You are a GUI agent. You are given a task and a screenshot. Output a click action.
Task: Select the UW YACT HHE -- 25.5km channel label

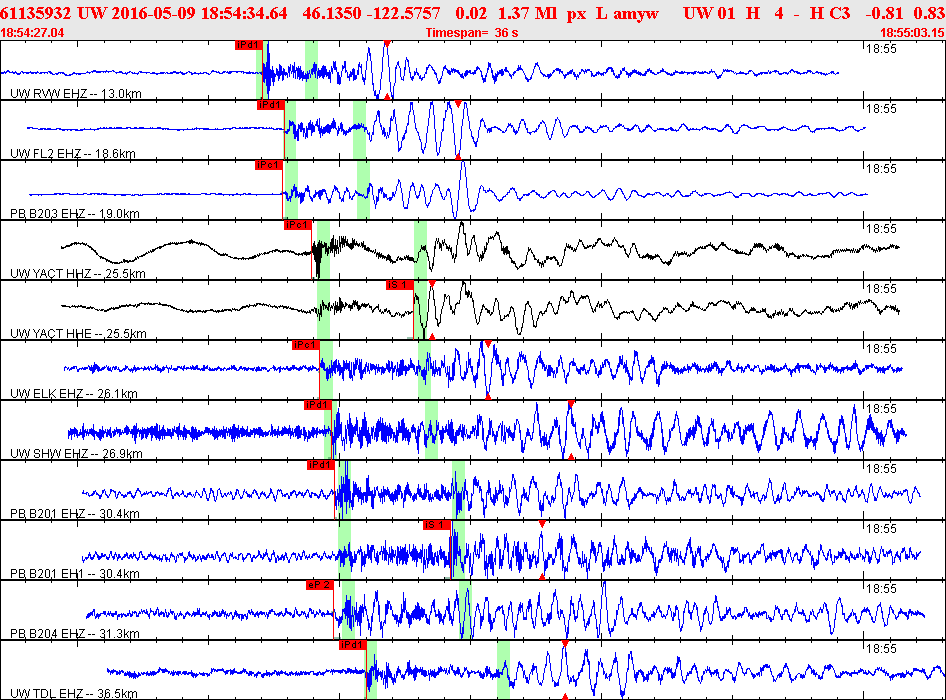[x=78, y=333]
